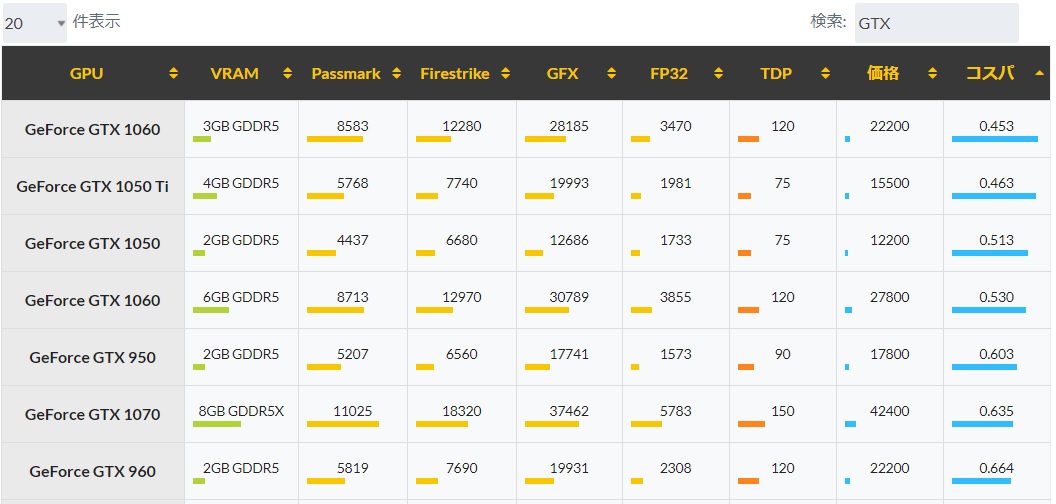Image resolution: width=1056 pixels, height=504 pixels.
Task: Click the GeForce GTX 960 row name
Action: coord(93,471)
